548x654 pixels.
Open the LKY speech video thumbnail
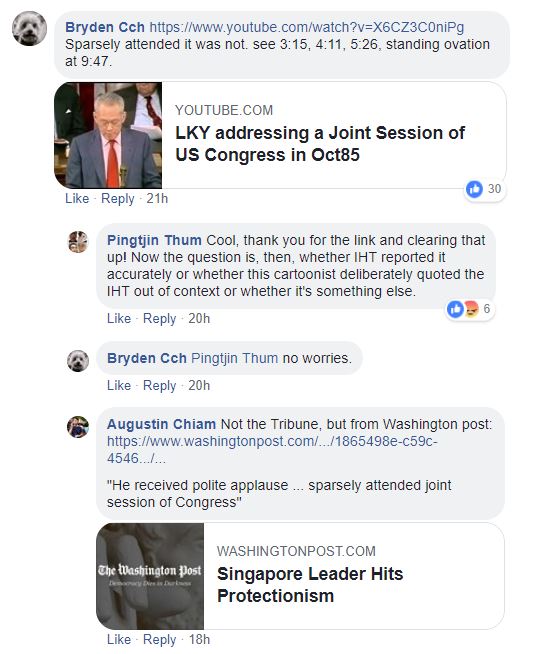click(108, 135)
